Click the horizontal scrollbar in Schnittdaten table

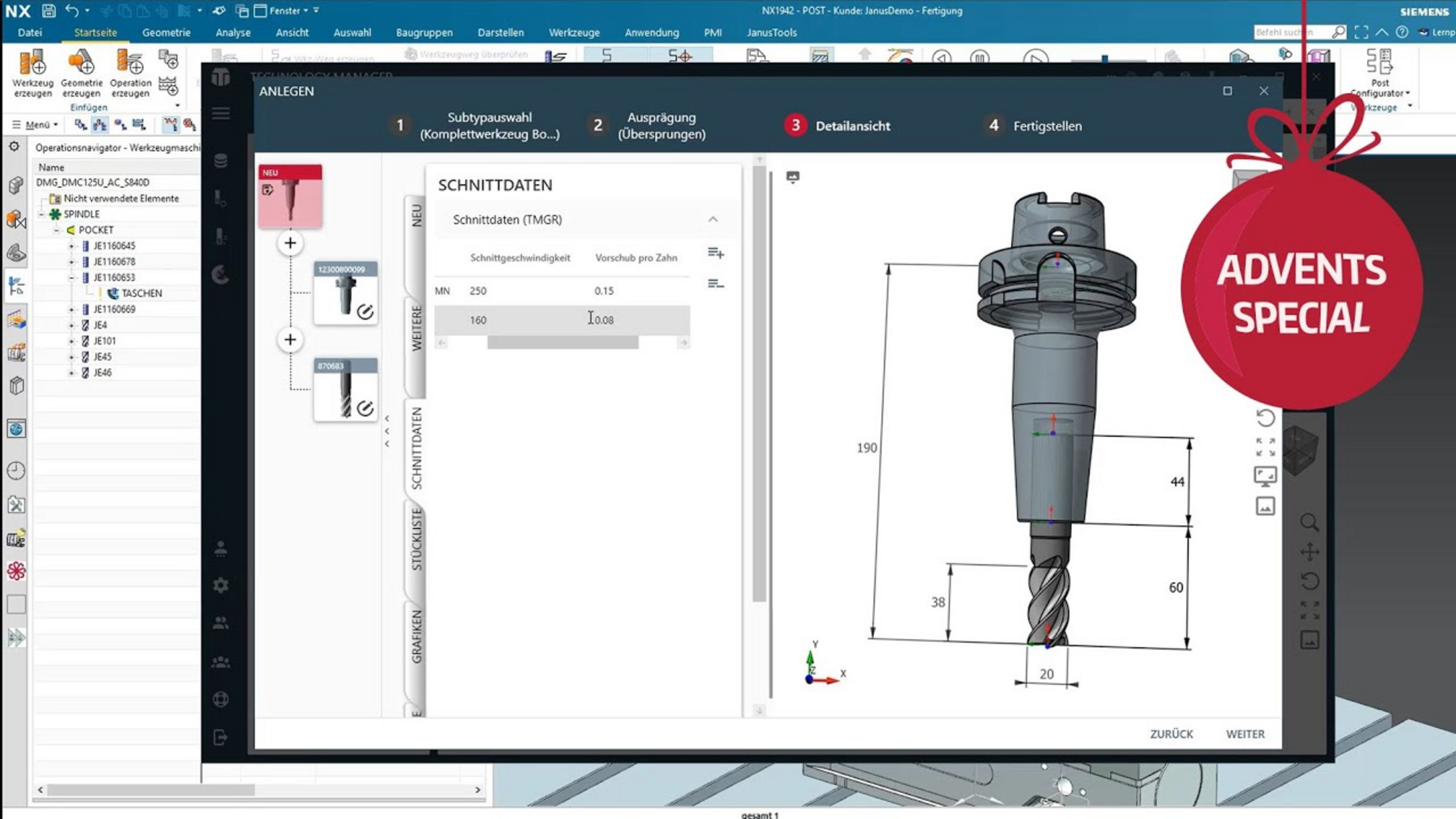562,342
